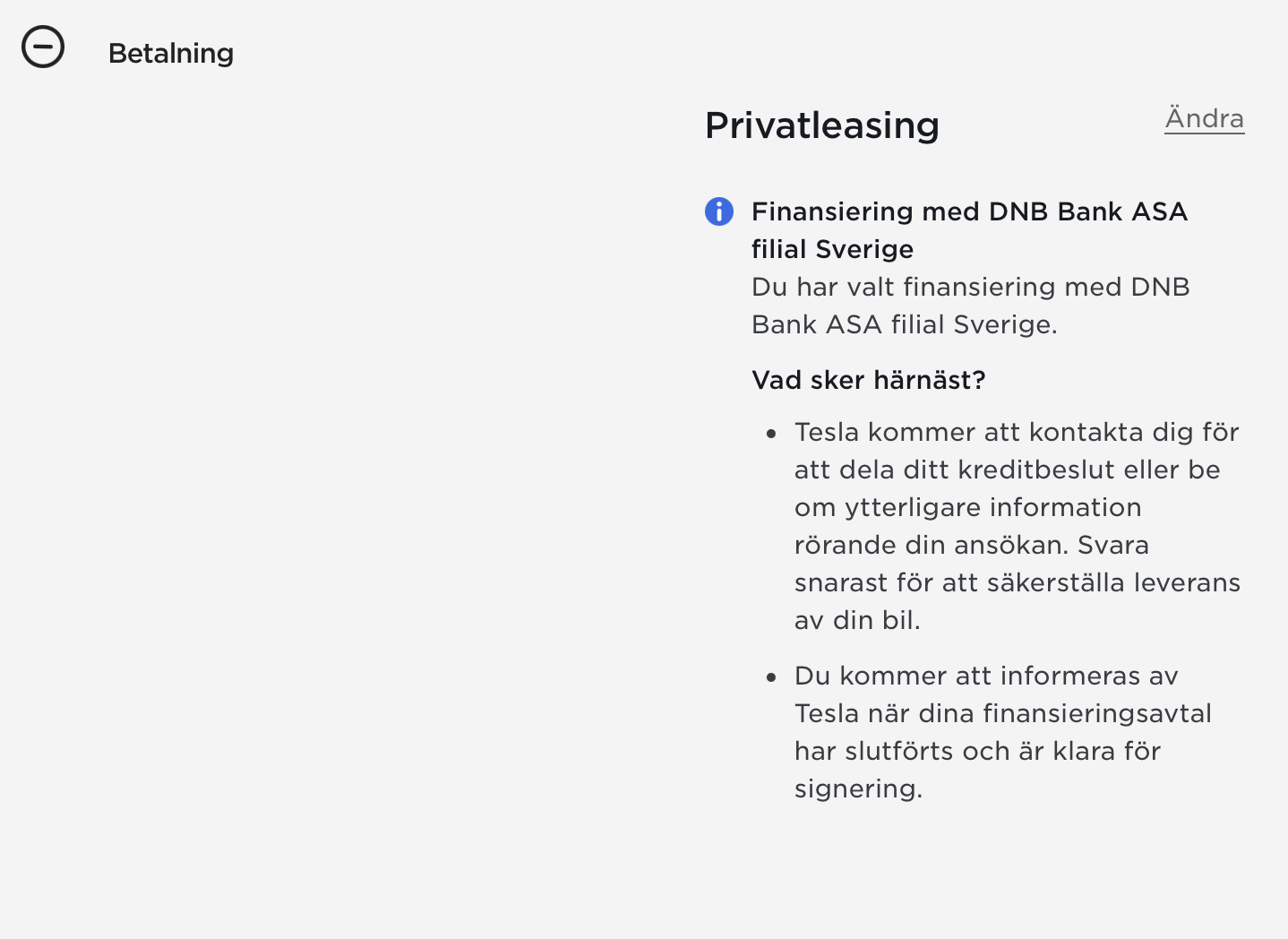Click the word 'finansieringsavtal' in the second bullet
This screenshot has height=939, width=1288.
click(1097, 713)
